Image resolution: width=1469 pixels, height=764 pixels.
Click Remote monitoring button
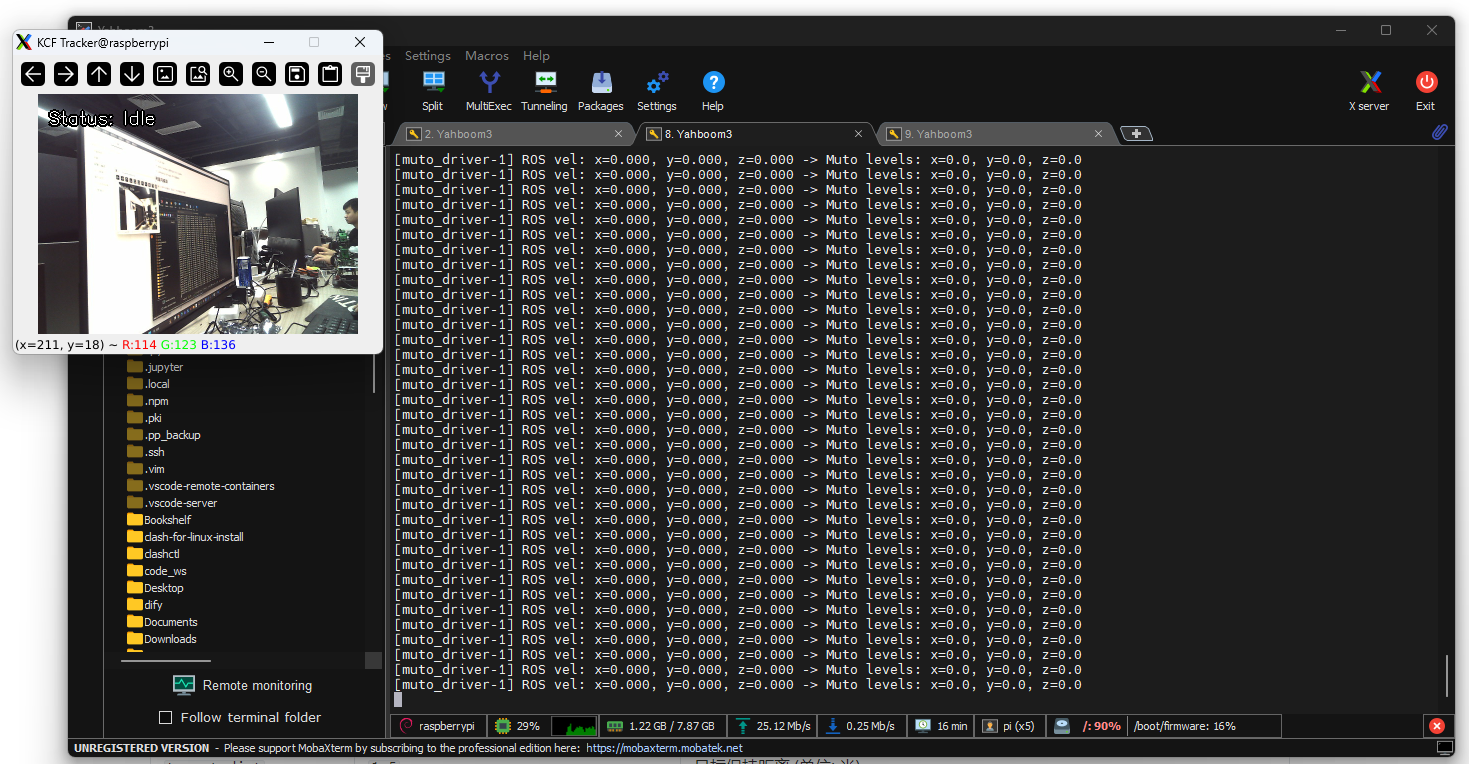pos(242,685)
